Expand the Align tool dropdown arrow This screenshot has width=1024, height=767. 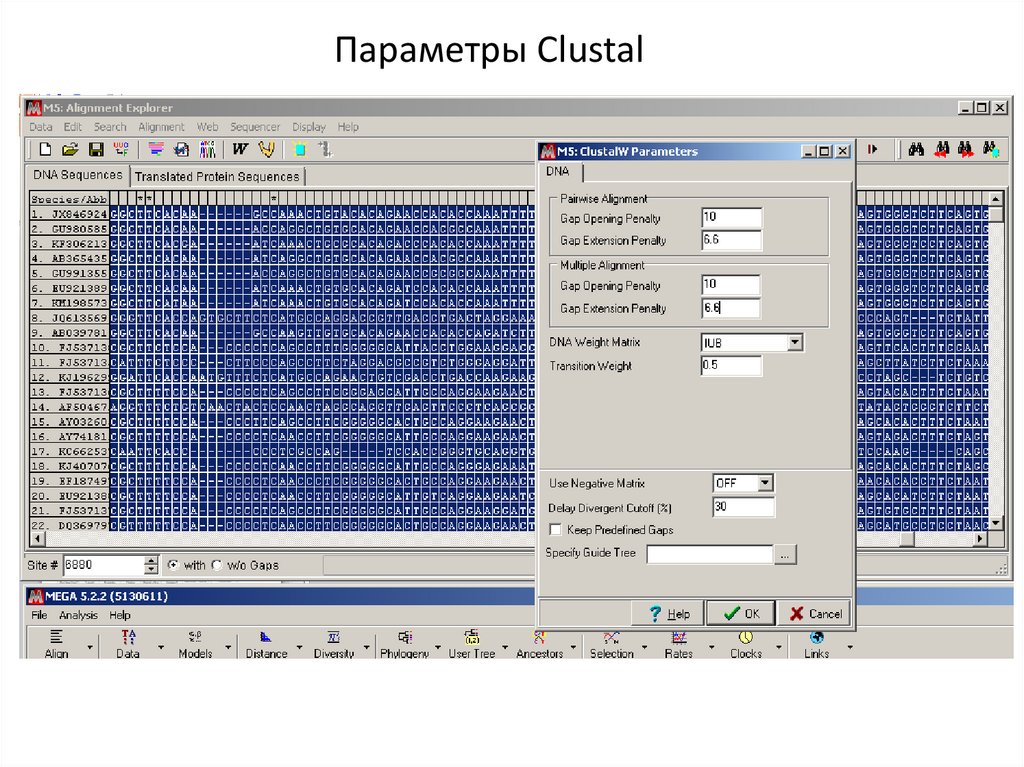[91, 647]
